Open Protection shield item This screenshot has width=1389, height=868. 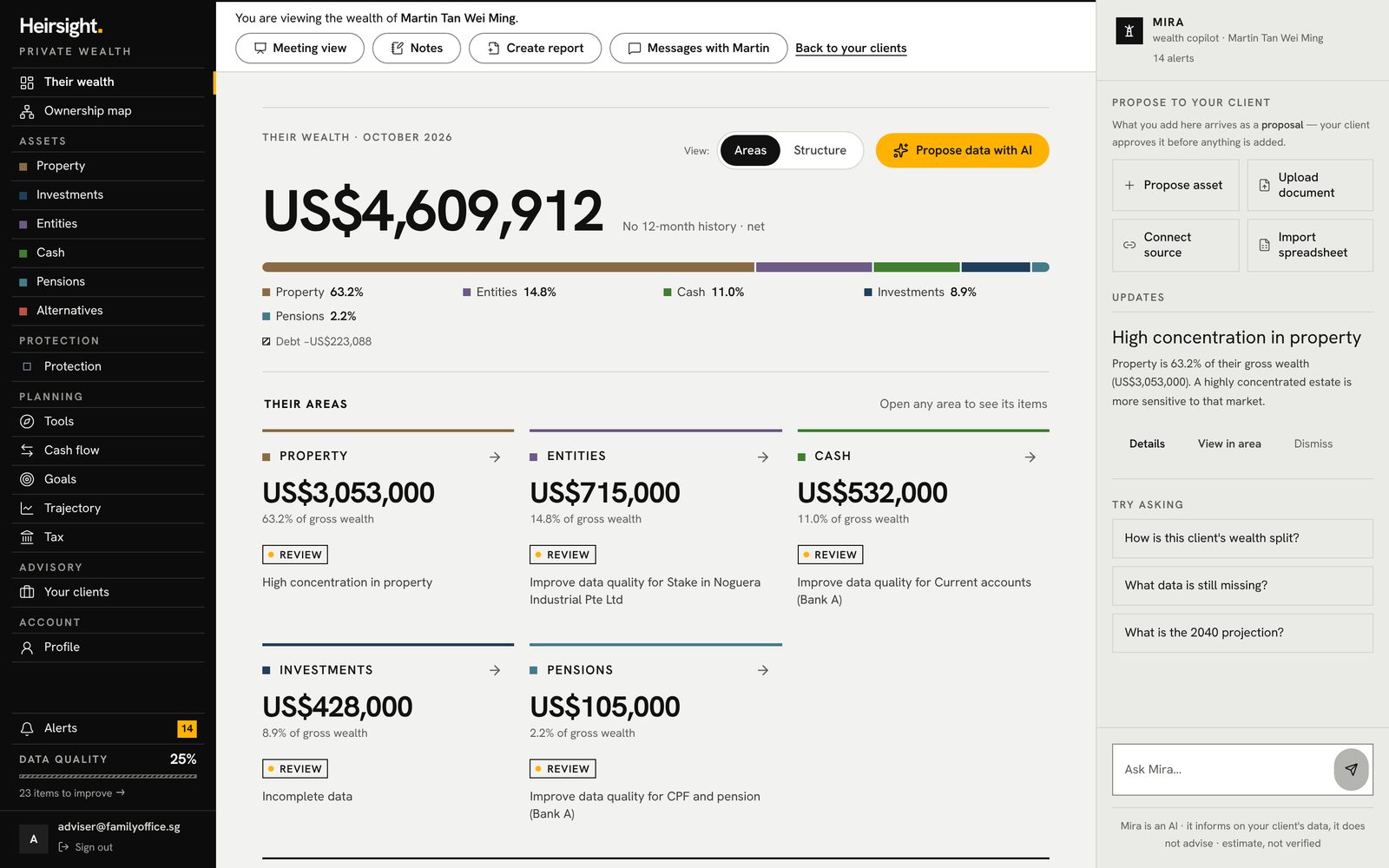[108, 366]
